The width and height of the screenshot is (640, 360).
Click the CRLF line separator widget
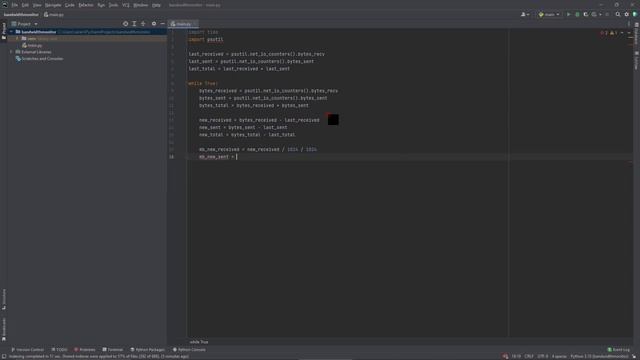click(529, 356)
